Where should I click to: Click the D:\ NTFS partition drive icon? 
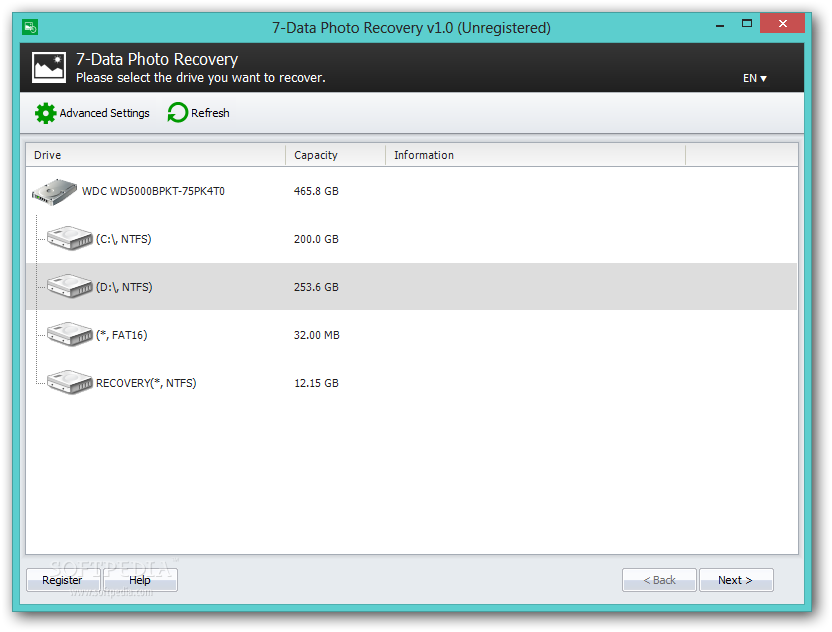pyautogui.click(x=70, y=286)
